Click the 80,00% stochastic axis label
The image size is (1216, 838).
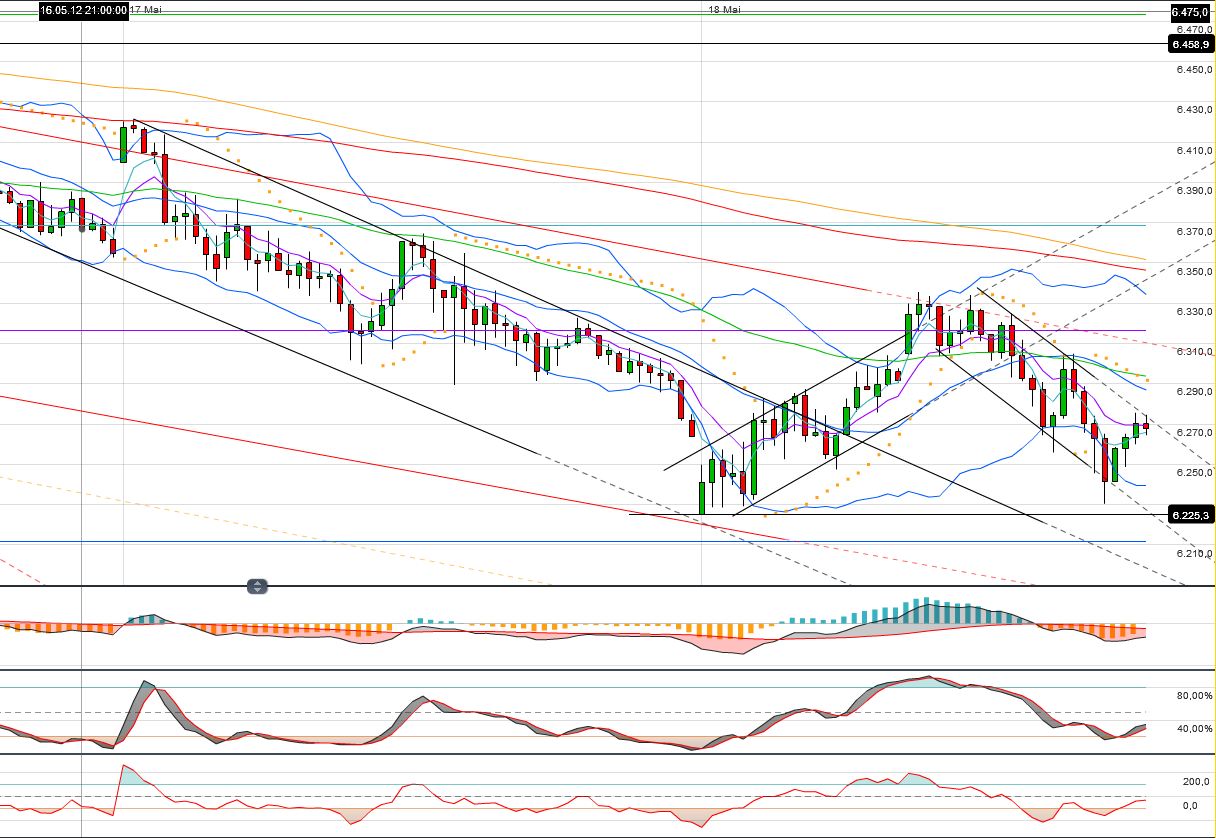coord(1194,695)
